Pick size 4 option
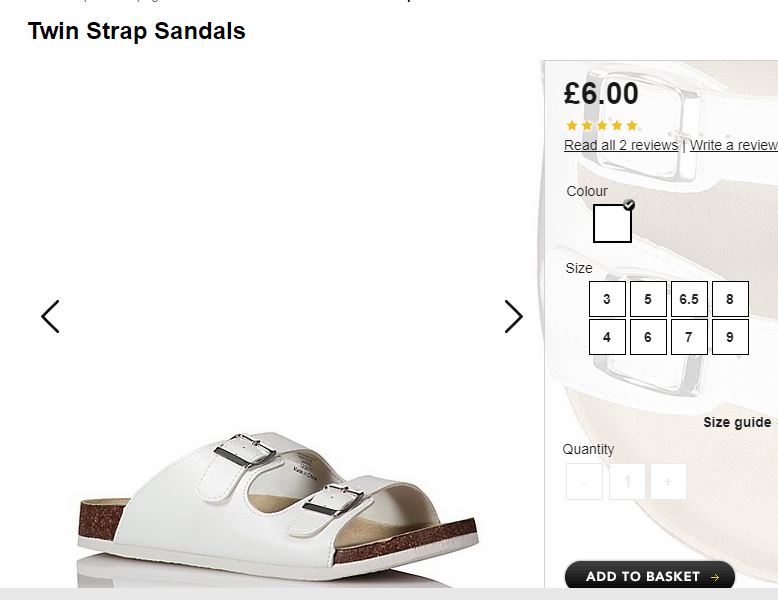 point(607,337)
